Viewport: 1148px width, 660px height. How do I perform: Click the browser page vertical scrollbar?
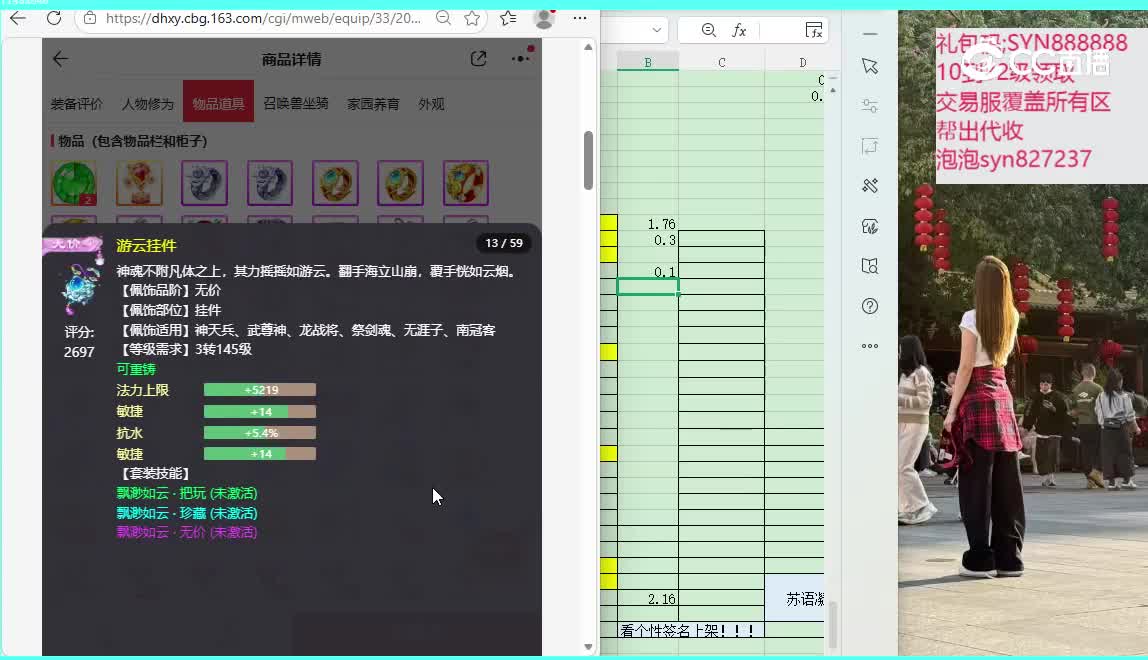(588, 160)
